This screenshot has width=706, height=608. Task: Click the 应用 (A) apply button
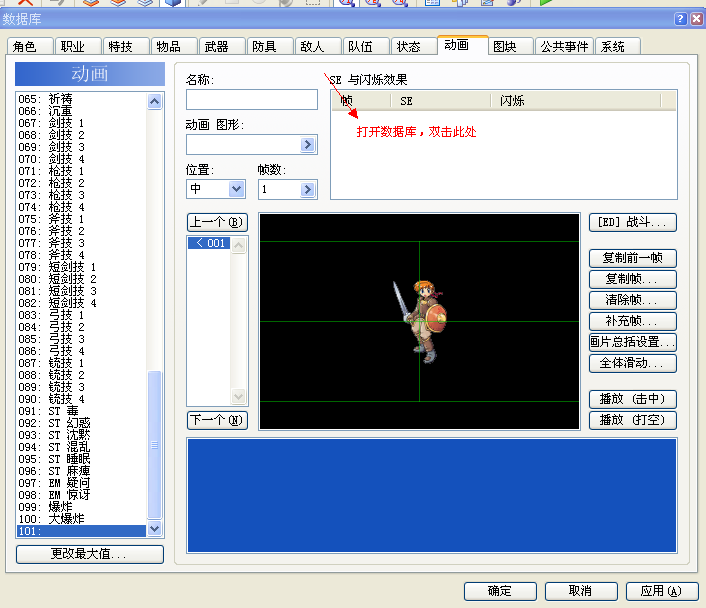coord(662,591)
